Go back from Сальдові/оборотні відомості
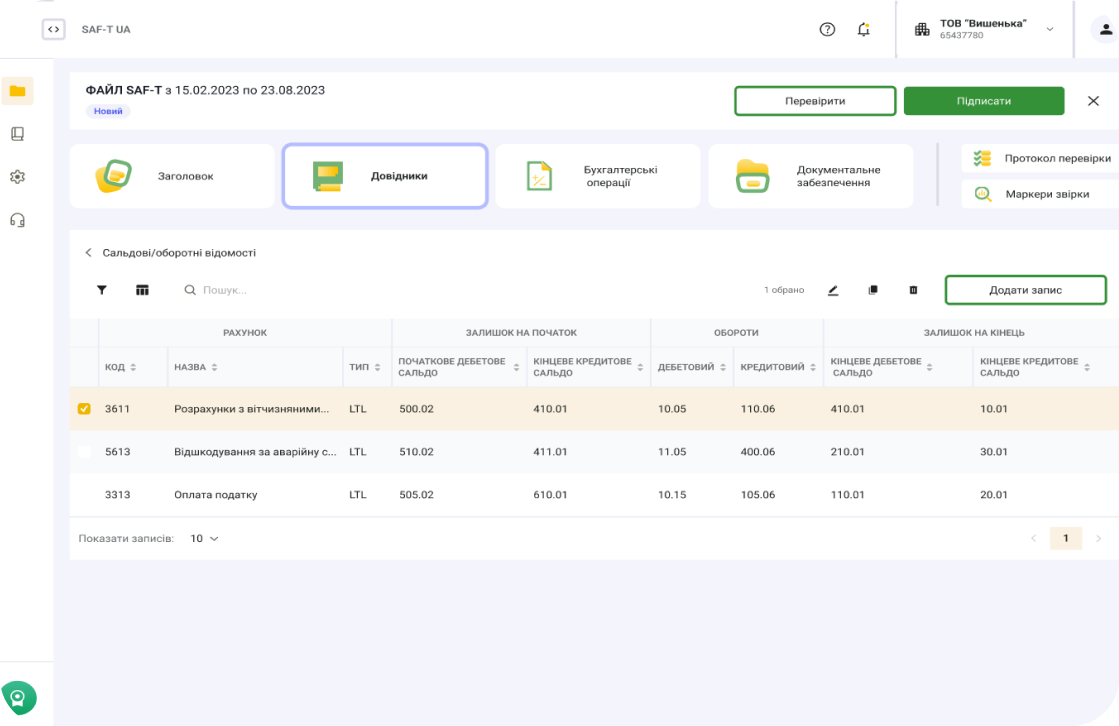This screenshot has width=1119, height=726. pos(88,253)
